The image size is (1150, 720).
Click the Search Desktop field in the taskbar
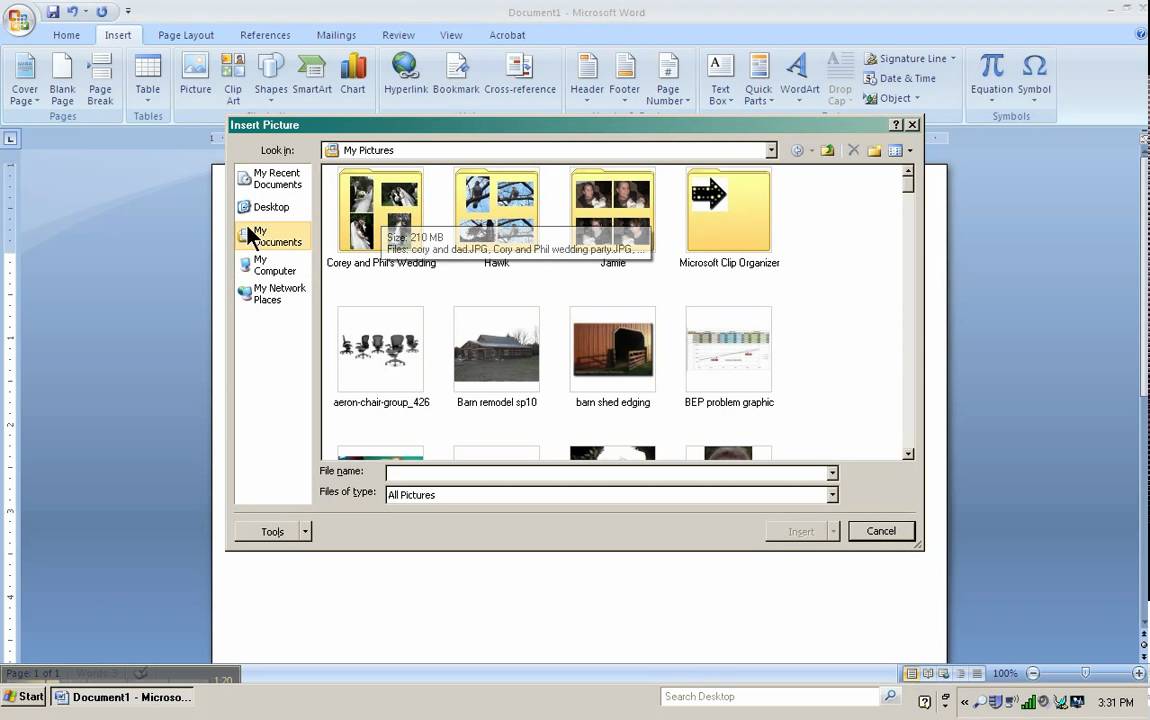point(770,697)
